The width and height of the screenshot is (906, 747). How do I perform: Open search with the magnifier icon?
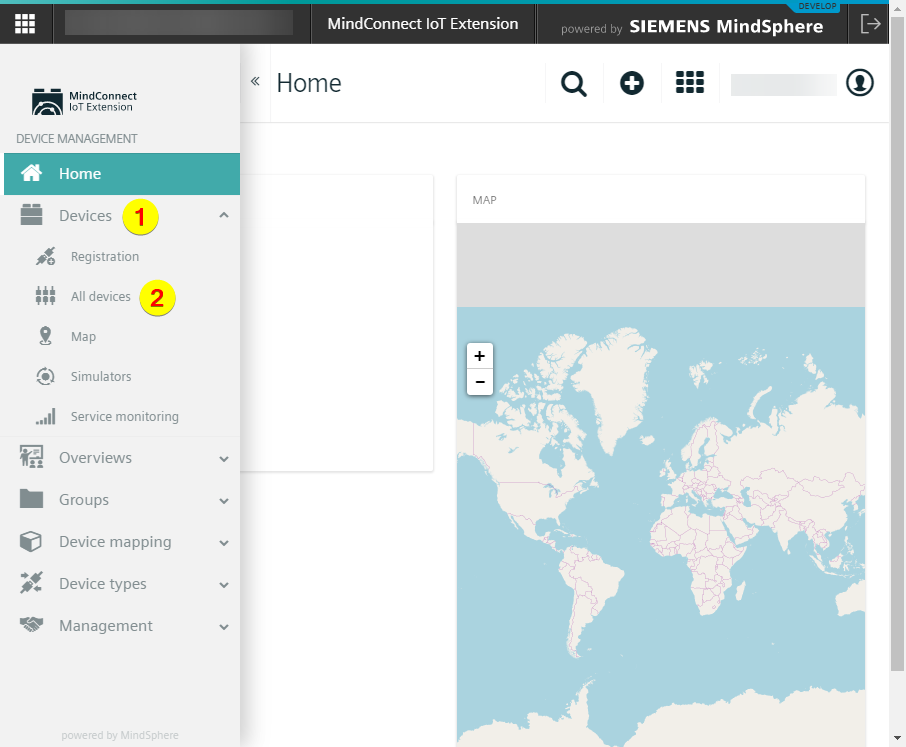pyautogui.click(x=574, y=84)
